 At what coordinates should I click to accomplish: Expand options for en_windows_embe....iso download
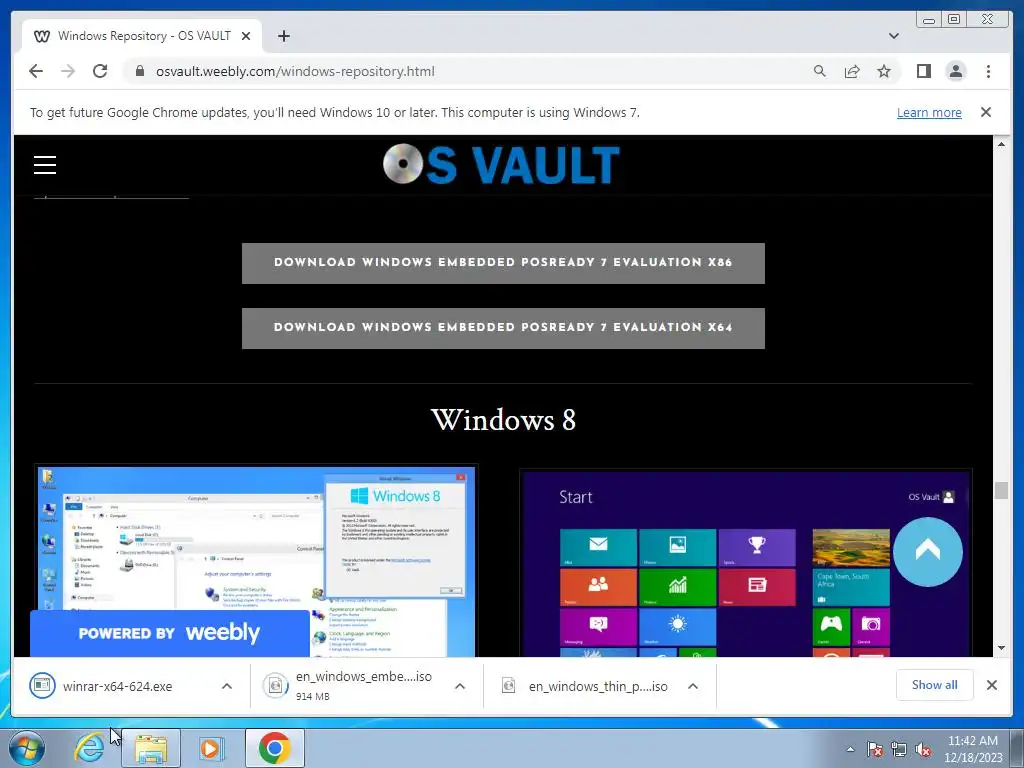tap(460, 686)
